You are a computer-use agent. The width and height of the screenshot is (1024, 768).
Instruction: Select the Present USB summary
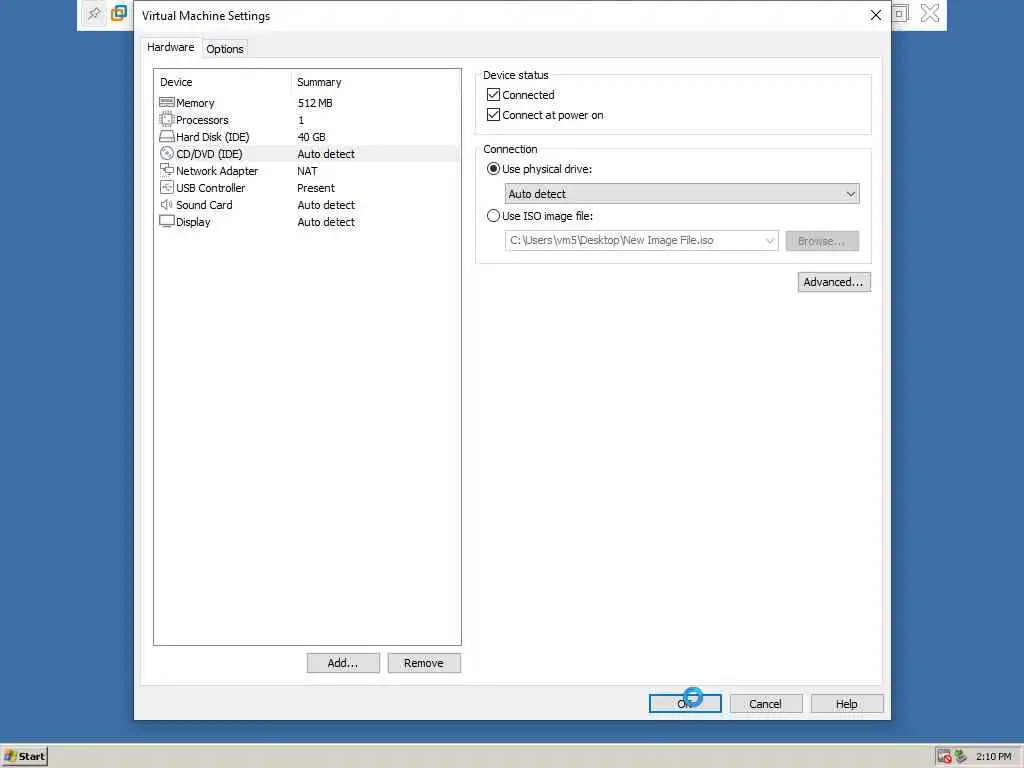pos(316,187)
